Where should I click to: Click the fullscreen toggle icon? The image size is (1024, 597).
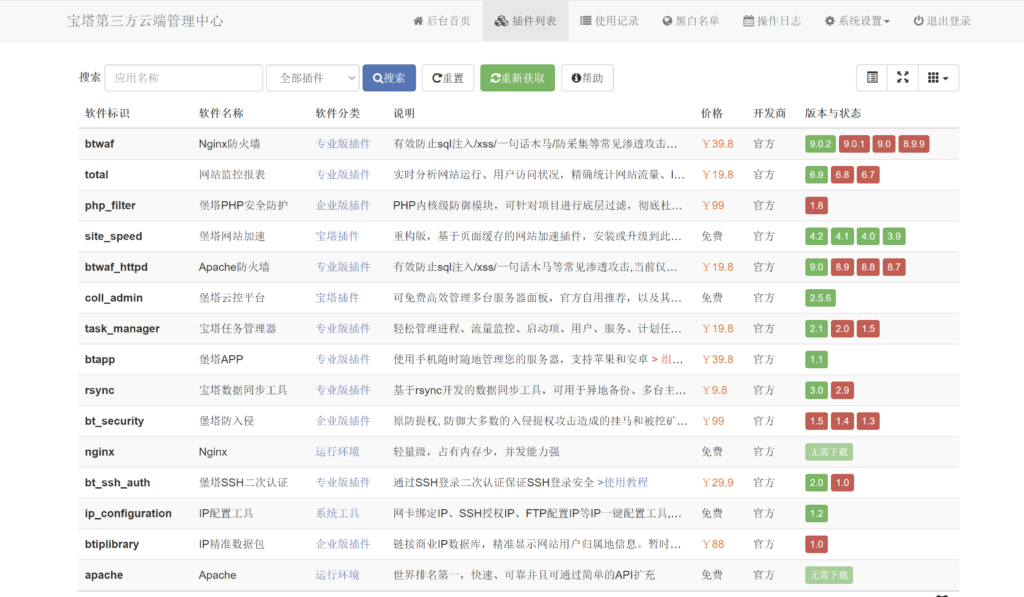(902, 78)
